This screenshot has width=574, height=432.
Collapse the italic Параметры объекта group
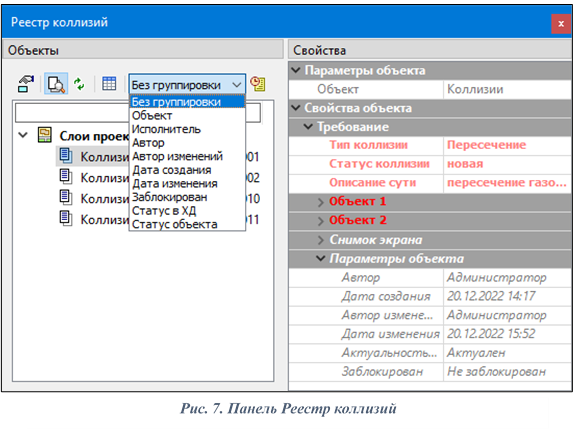point(321,258)
